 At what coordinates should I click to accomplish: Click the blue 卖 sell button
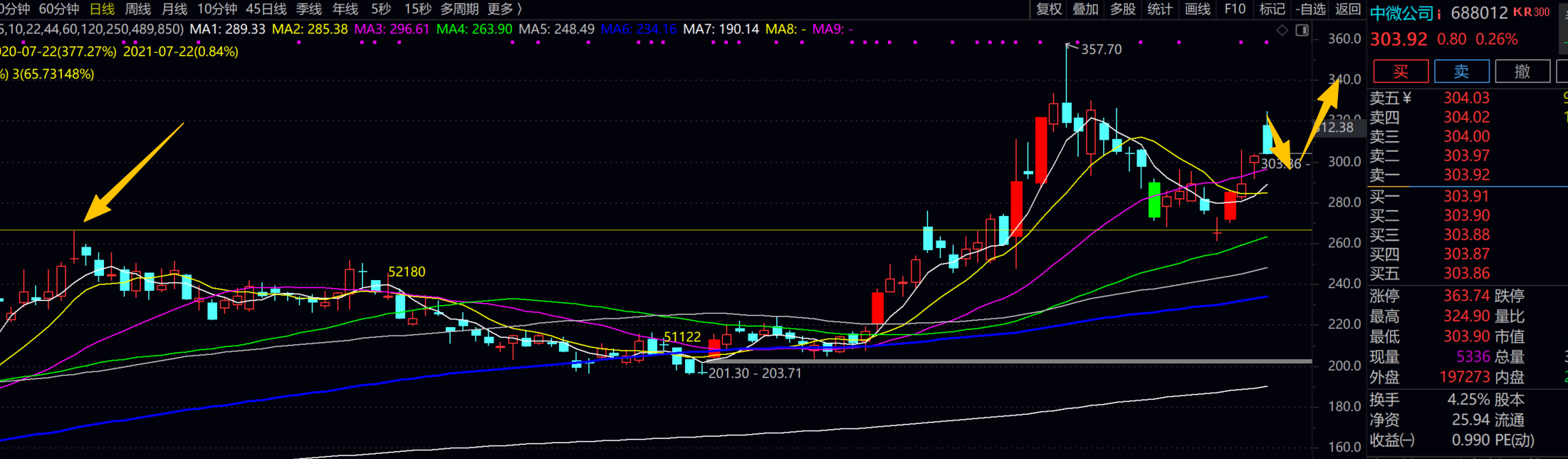pyautogui.click(x=1462, y=71)
